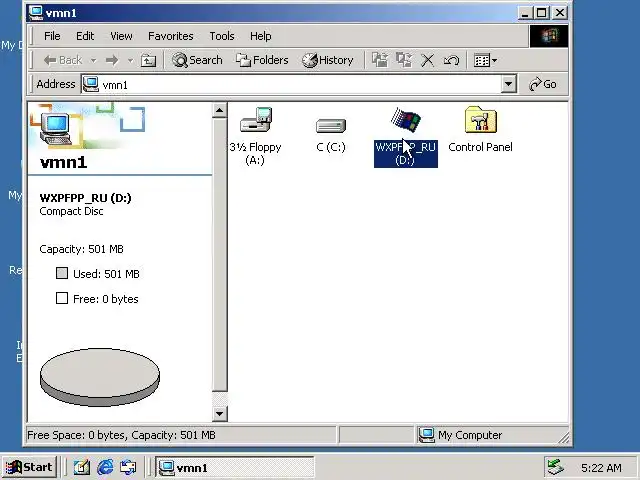Open the File menu
This screenshot has width=640, height=480.
(x=52, y=36)
